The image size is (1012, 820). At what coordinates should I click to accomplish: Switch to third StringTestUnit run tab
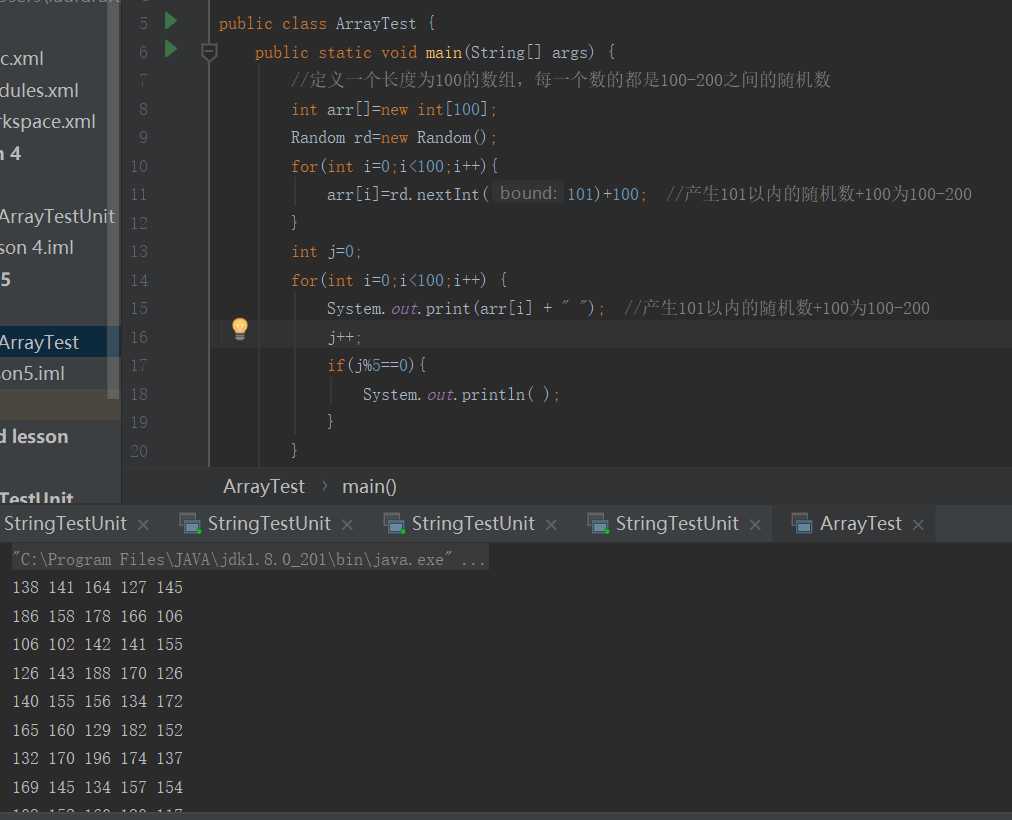[x=473, y=524]
